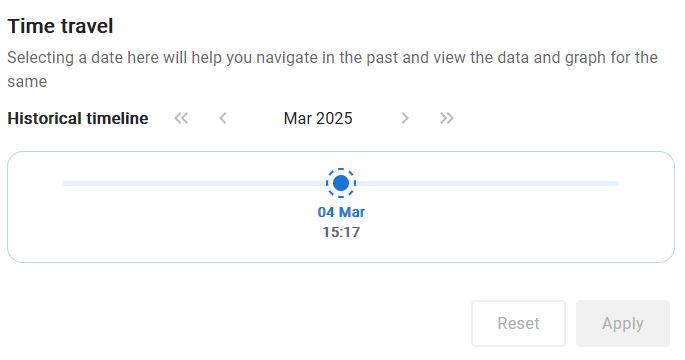Jump back using the double-left chevron
The height and width of the screenshot is (360, 685).
181,118
